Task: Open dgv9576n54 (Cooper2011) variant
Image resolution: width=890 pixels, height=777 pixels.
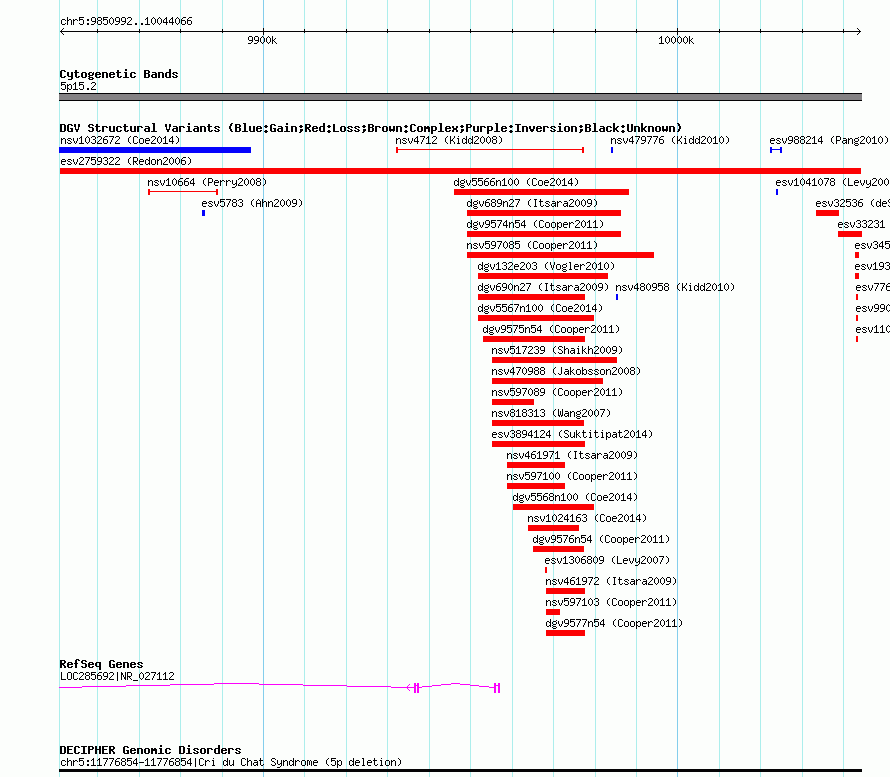Action: click(601, 539)
